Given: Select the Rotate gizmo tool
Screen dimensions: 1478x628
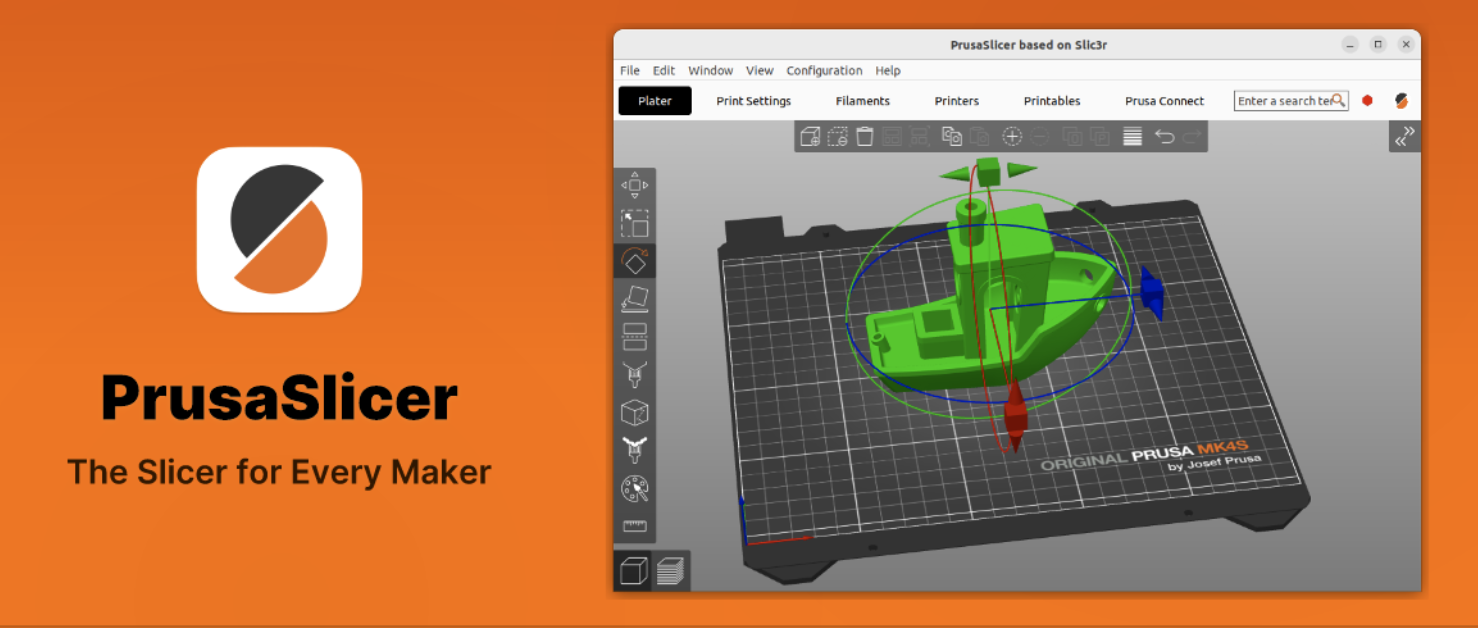Looking at the screenshot, I should click(635, 261).
